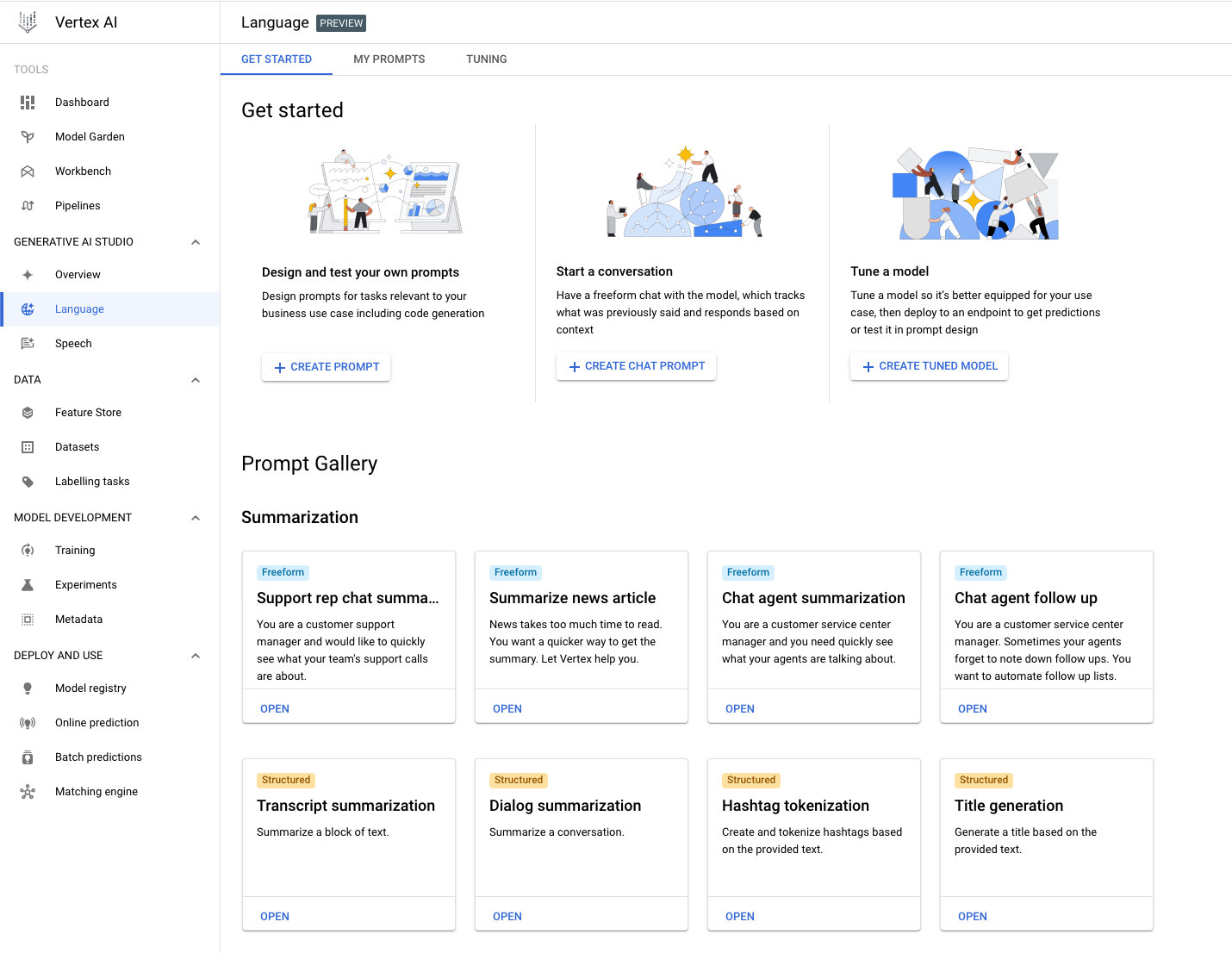Click the Pipelines icon in sidebar
The height and width of the screenshot is (953, 1232).
pyautogui.click(x=28, y=206)
